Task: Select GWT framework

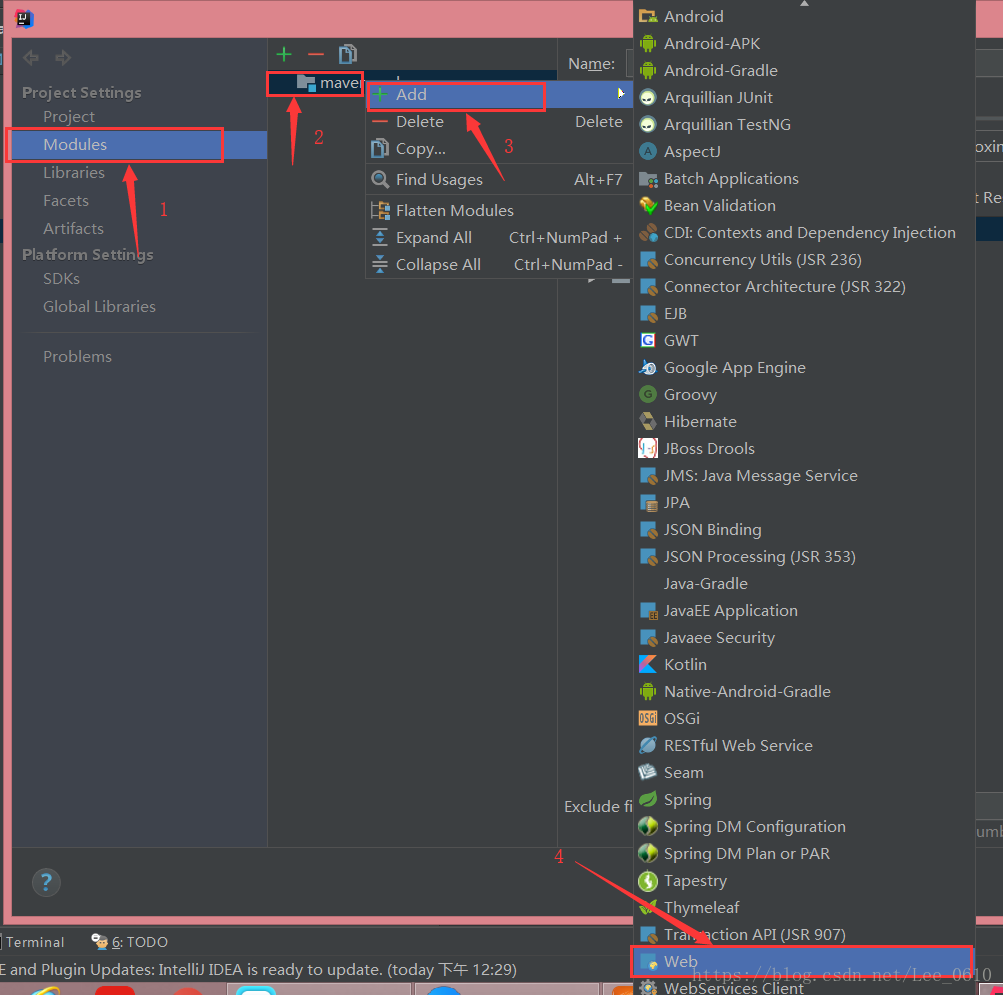Action: click(804, 340)
